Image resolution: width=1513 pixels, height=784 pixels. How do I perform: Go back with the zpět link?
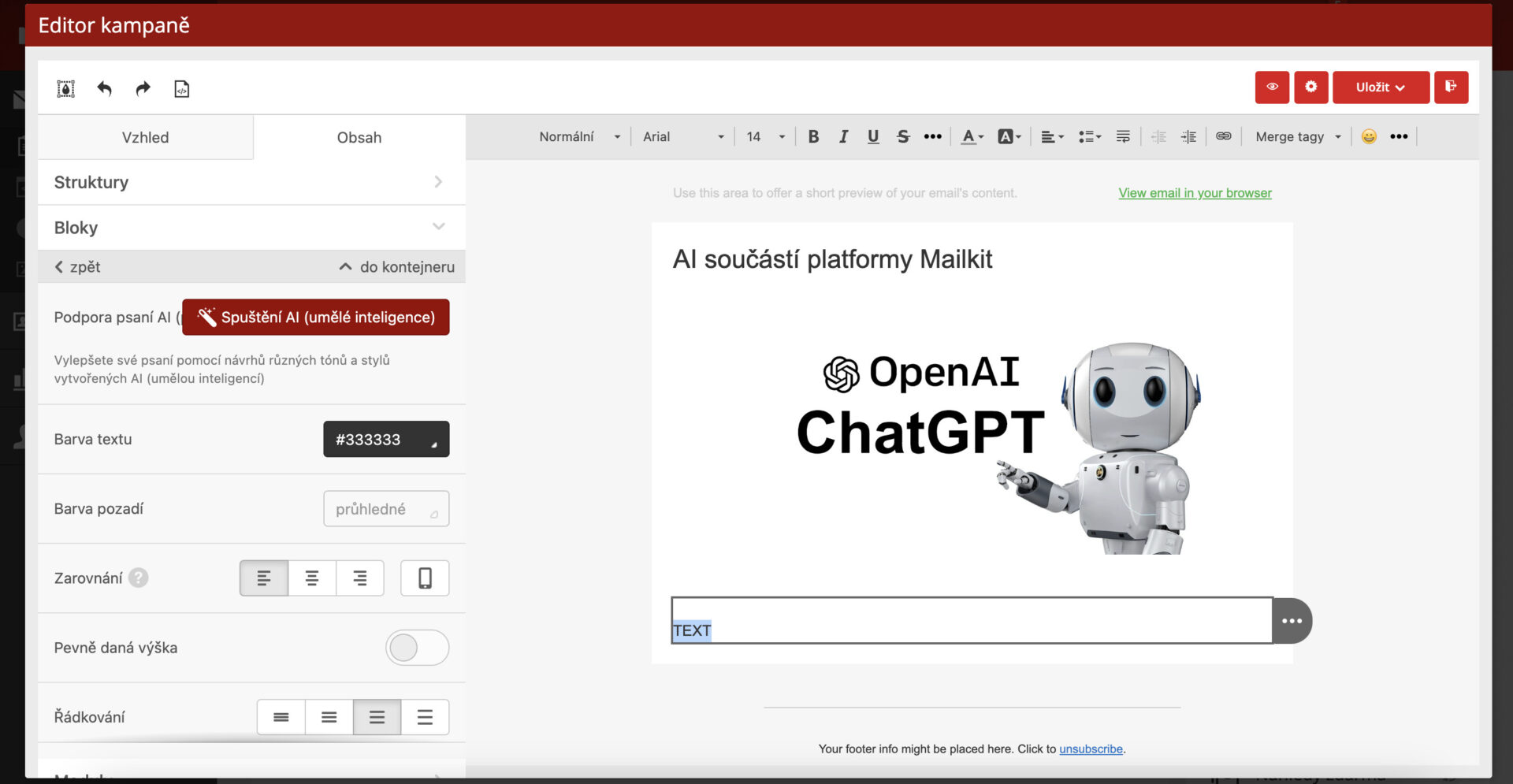click(77, 267)
